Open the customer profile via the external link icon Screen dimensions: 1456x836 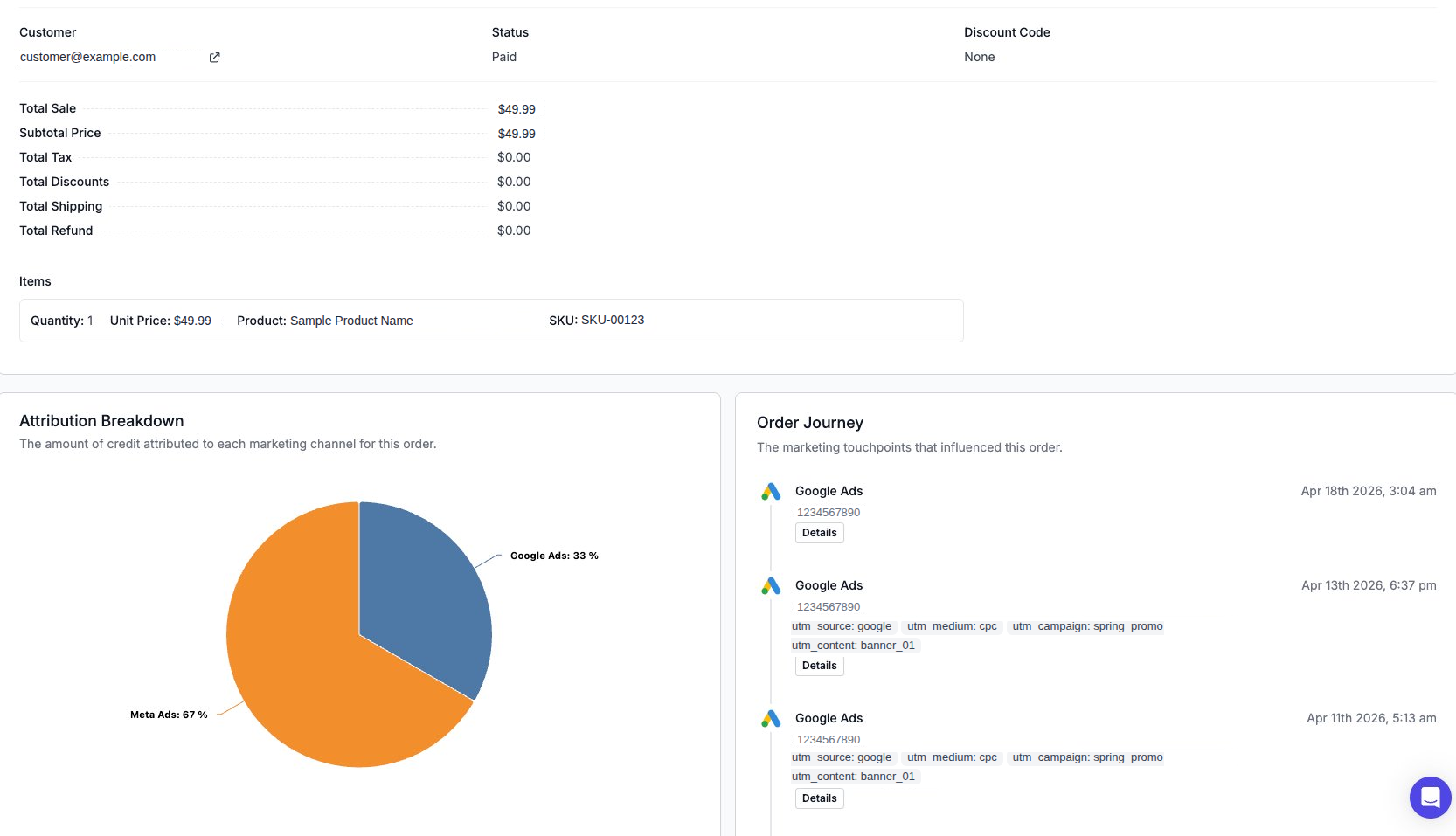214,57
